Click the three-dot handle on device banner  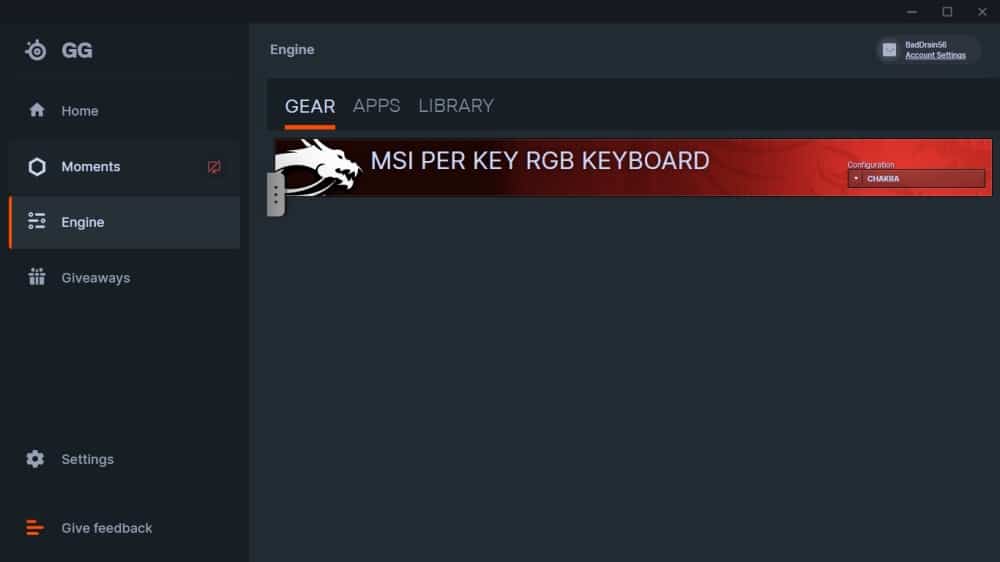click(276, 195)
